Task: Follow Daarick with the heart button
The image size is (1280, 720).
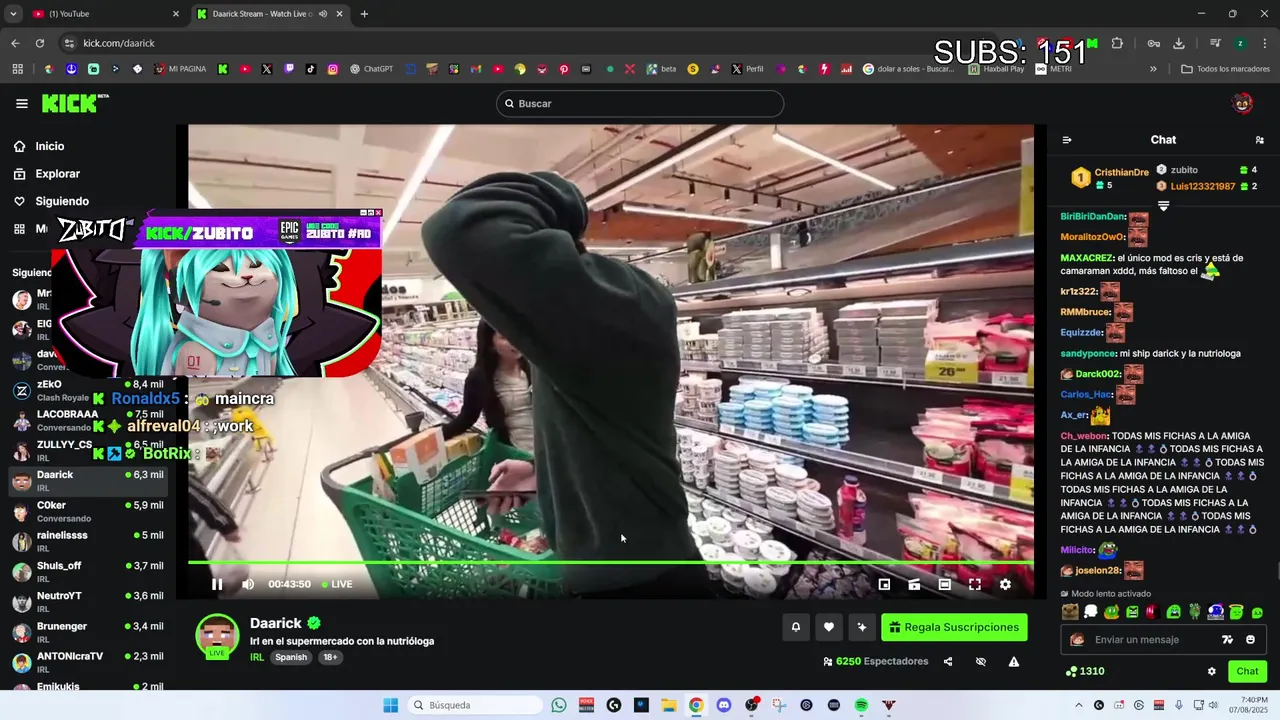Action: [x=829, y=627]
